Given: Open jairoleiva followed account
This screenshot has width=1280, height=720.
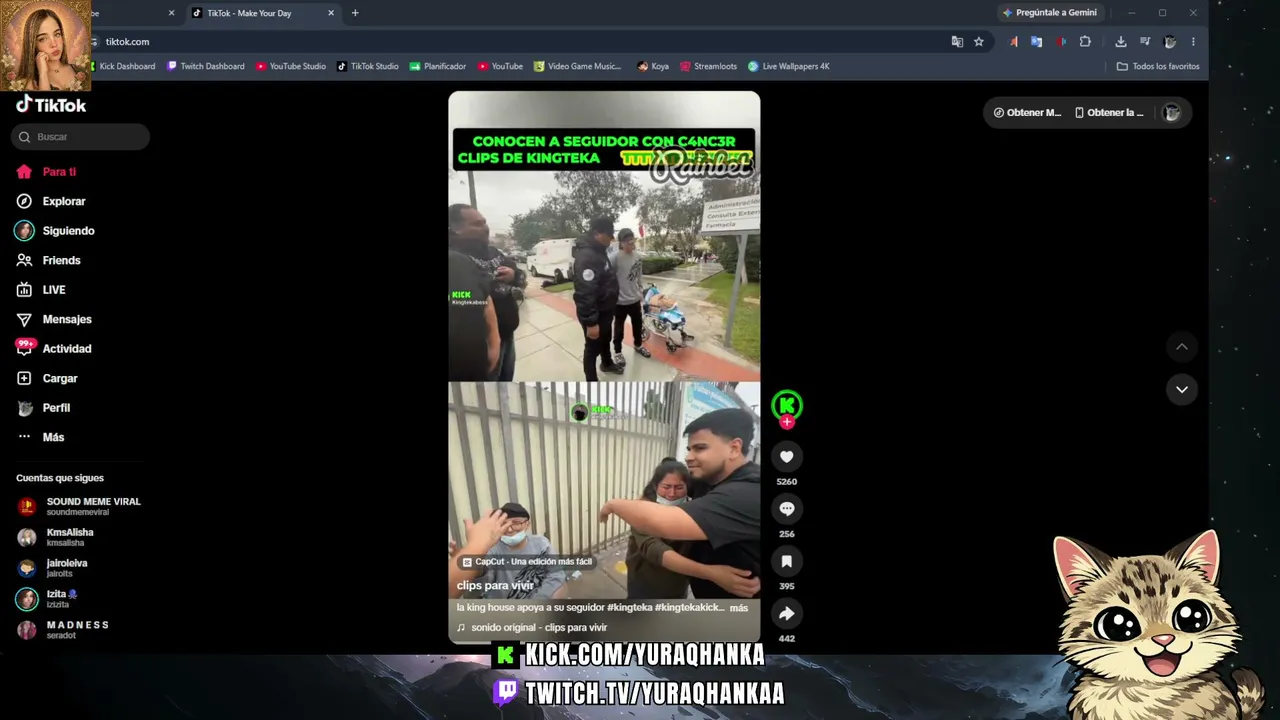Looking at the screenshot, I should (53, 568).
